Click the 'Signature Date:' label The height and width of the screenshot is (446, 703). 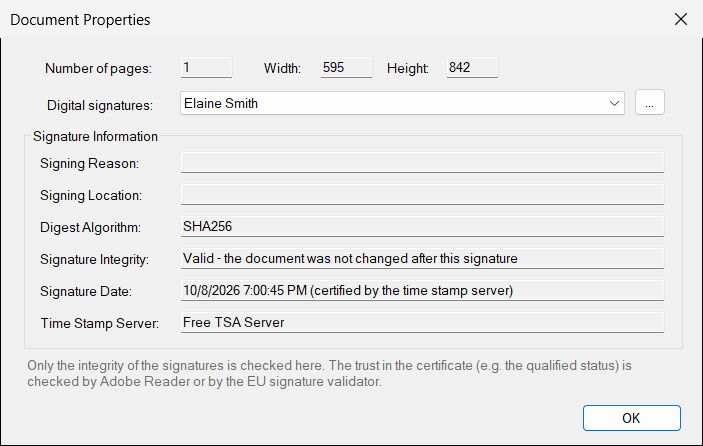pos(86,291)
